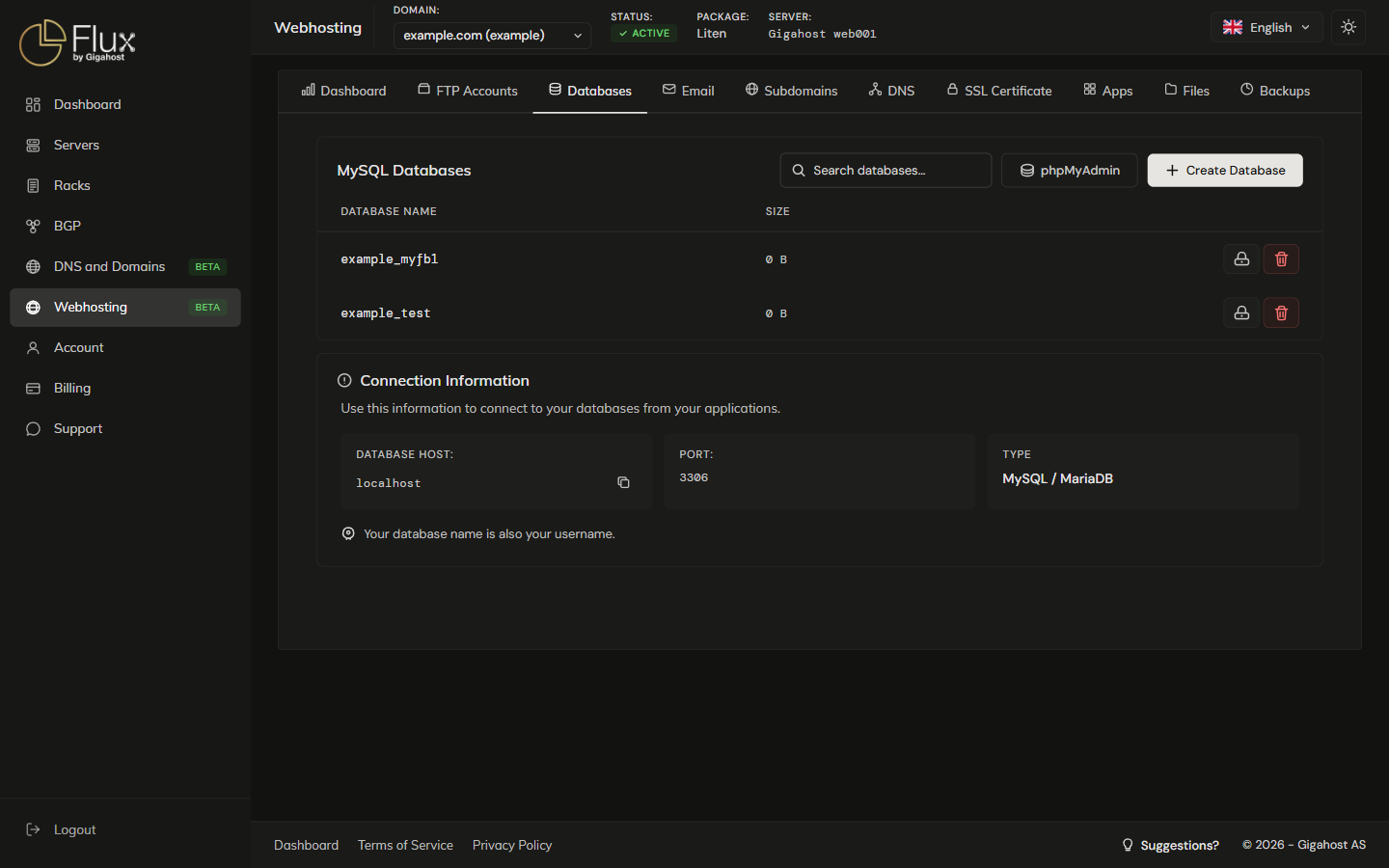Navigate to DNS and Domains
The width and height of the screenshot is (1389, 868).
tap(125, 267)
